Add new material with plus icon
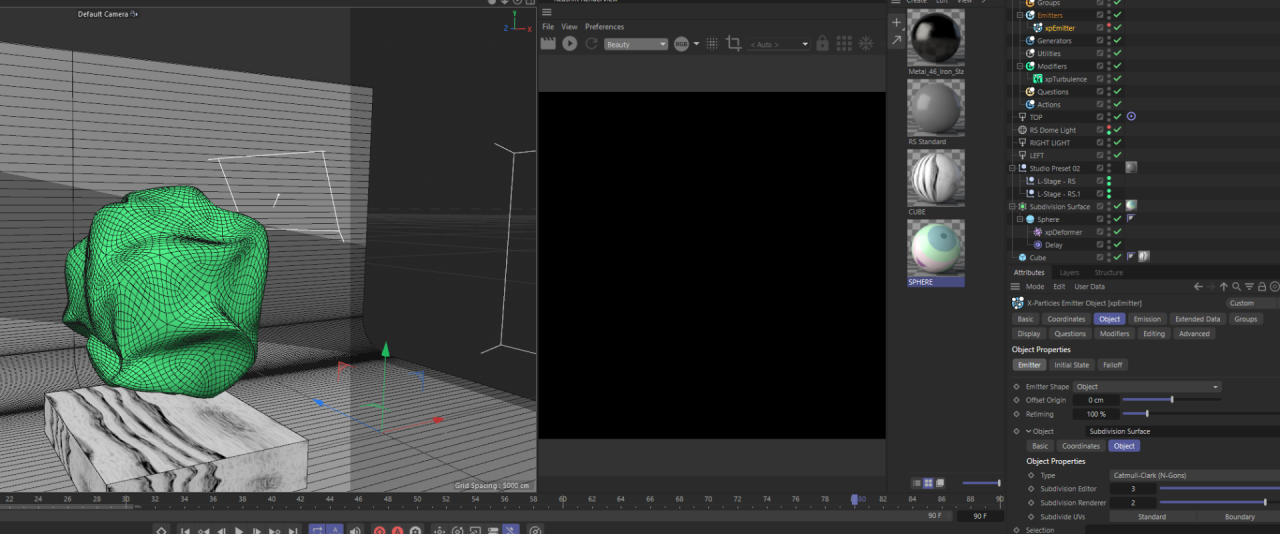 (x=896, y=22)
